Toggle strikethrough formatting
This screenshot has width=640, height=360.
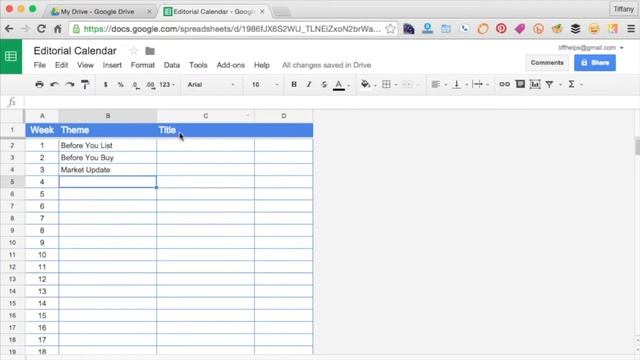tap(324, 84)
